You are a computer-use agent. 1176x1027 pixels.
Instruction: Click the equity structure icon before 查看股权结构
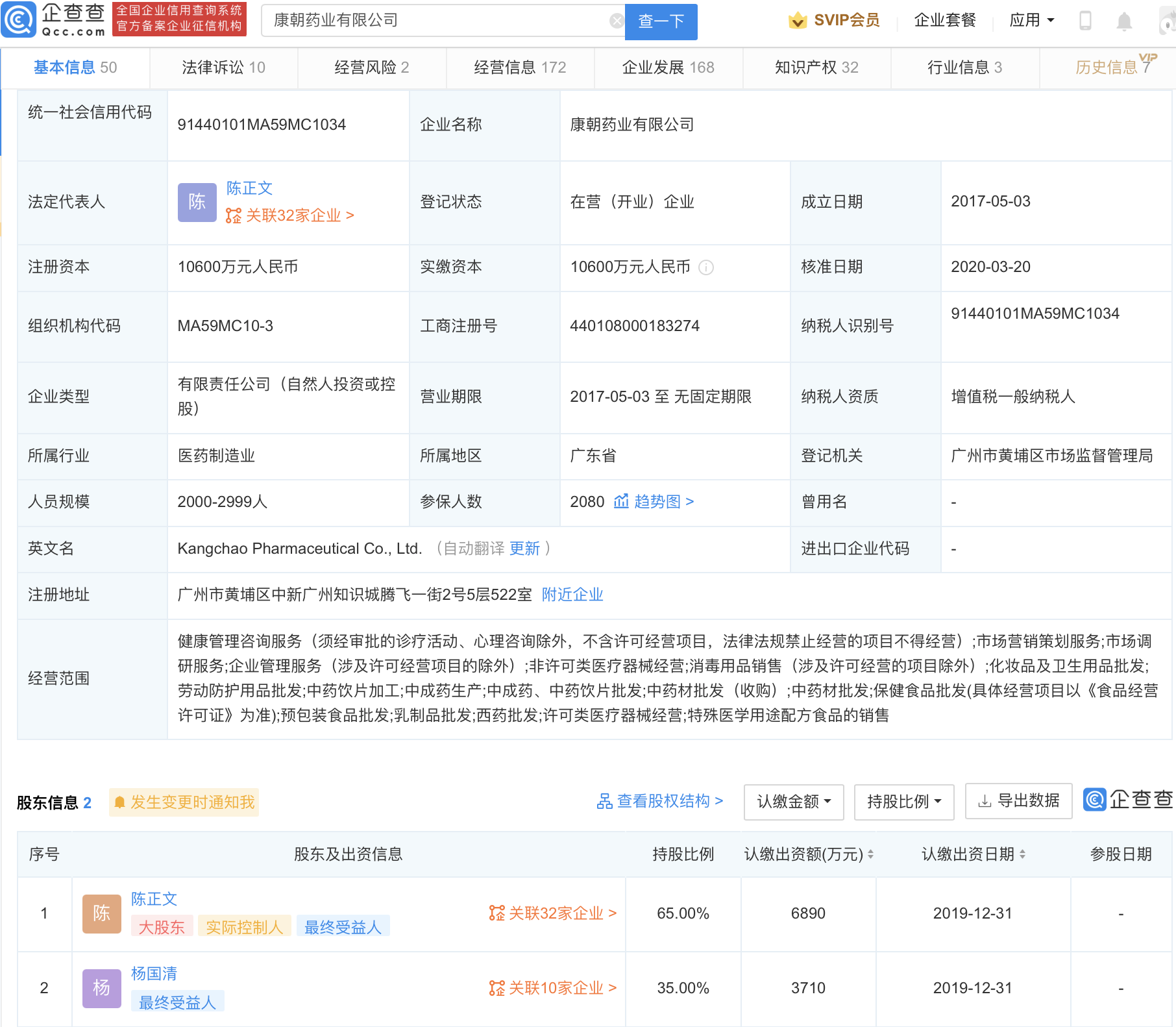605,802
